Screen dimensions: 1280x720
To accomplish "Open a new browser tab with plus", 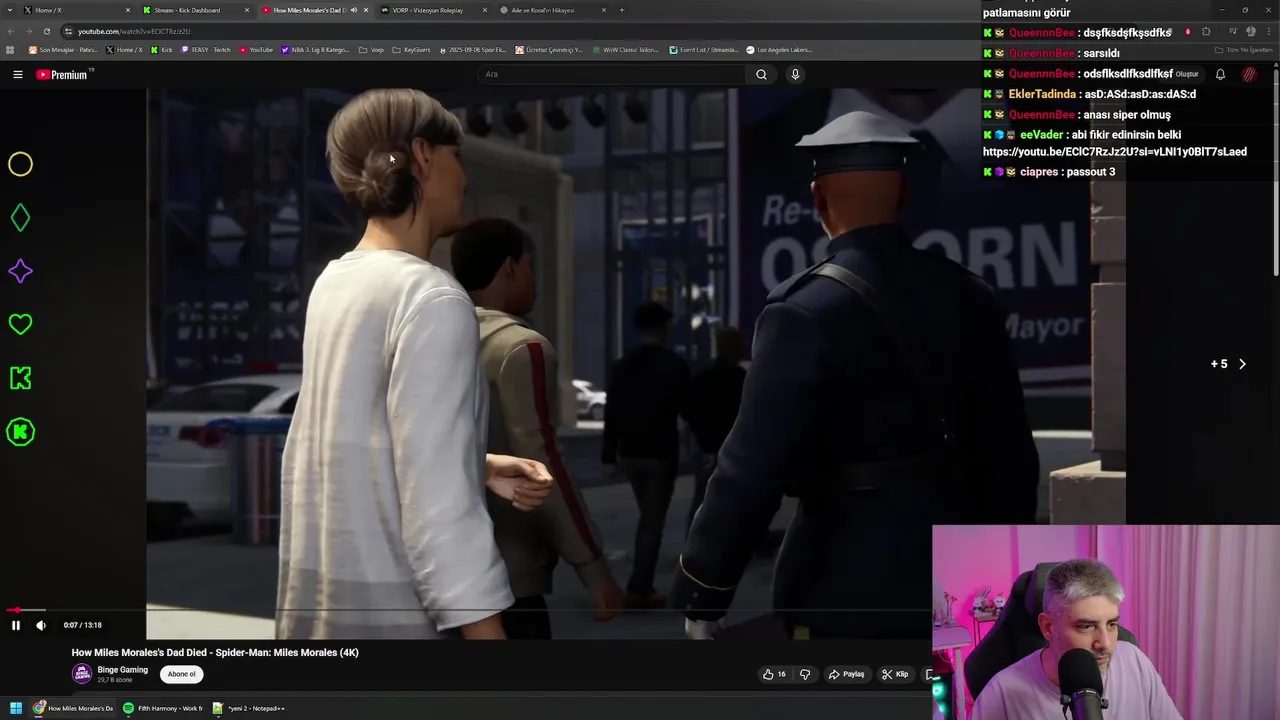I will [622, 10].
